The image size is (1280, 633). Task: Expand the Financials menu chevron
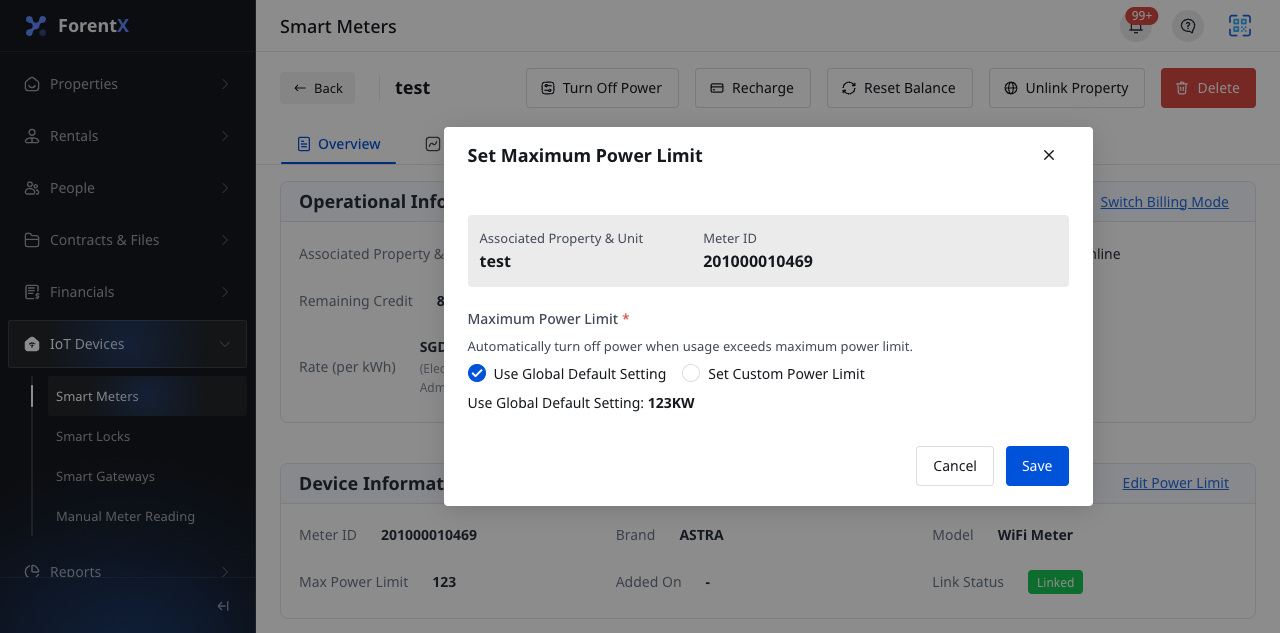[x=224, y=292]
